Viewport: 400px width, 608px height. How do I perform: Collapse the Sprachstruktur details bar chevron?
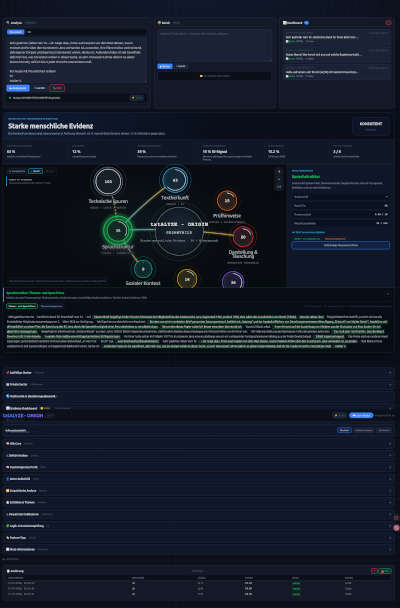coord(388,294)
